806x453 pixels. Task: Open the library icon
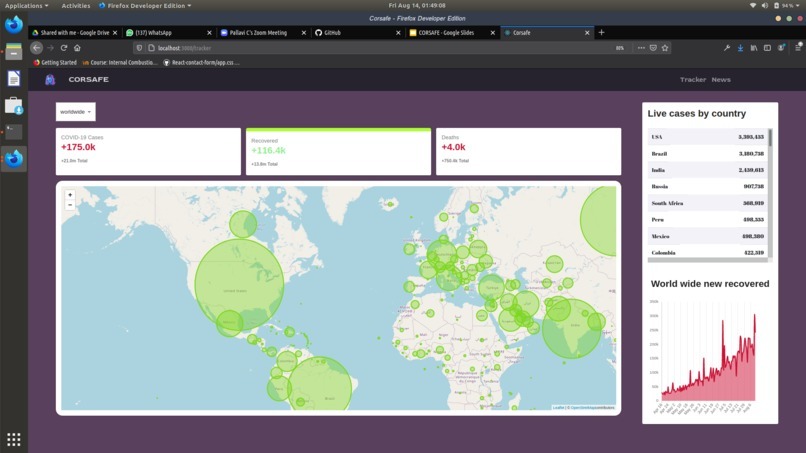pyautogui.click(x=754, y=48)
